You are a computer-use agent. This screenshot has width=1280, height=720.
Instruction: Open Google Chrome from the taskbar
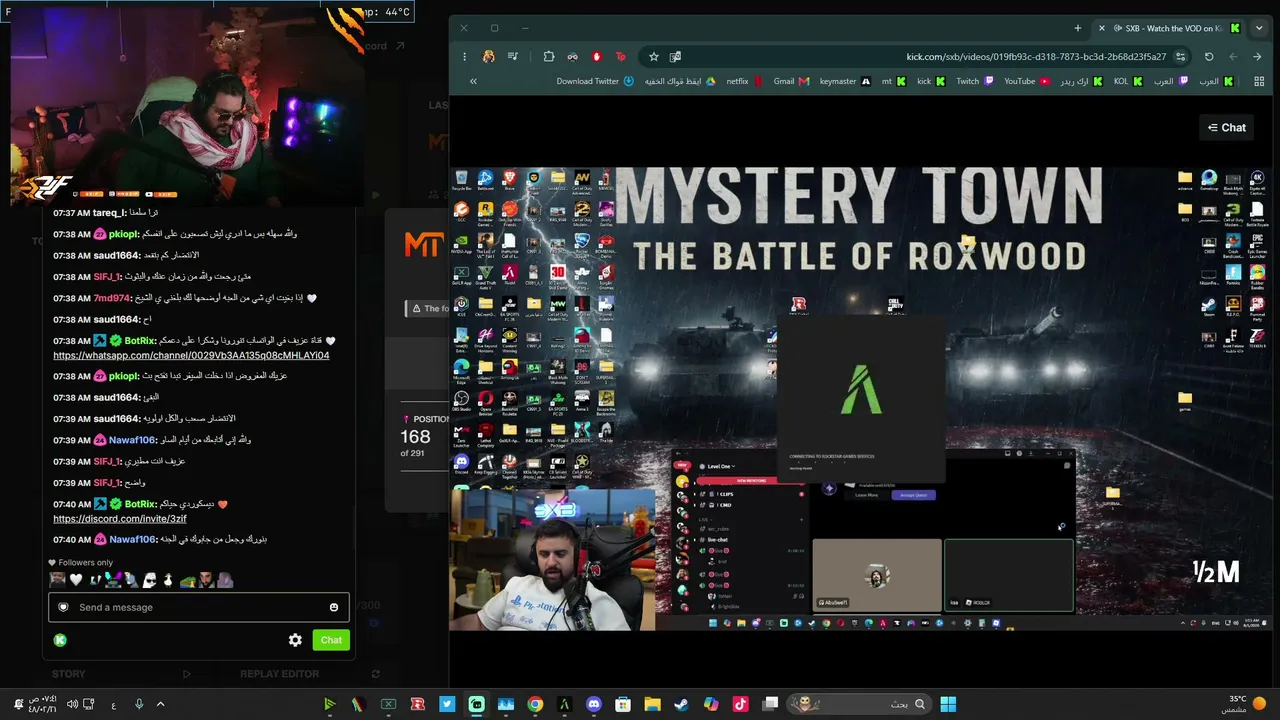pos(535,704)
